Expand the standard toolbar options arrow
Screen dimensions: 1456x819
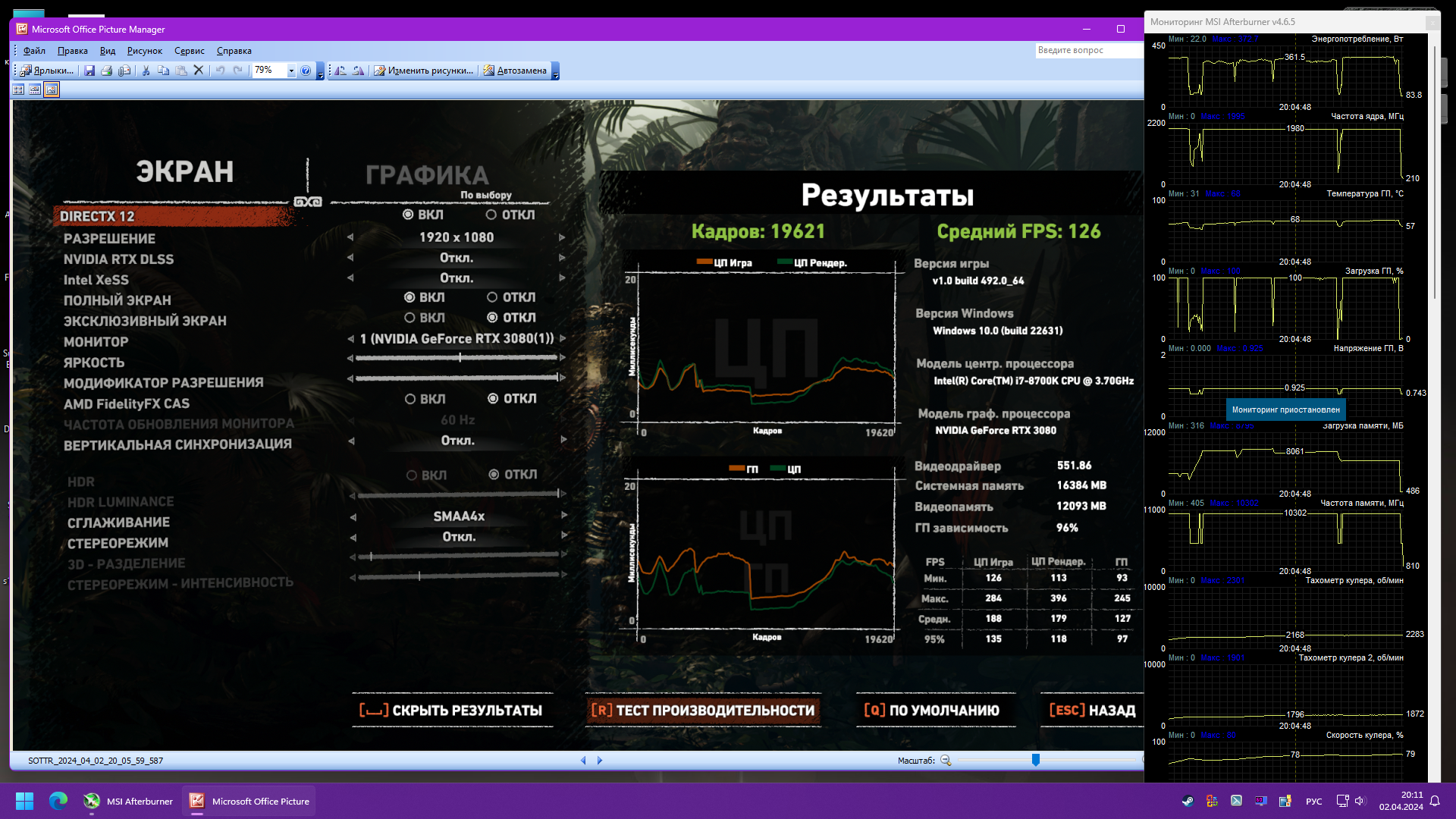pos(321,74)
